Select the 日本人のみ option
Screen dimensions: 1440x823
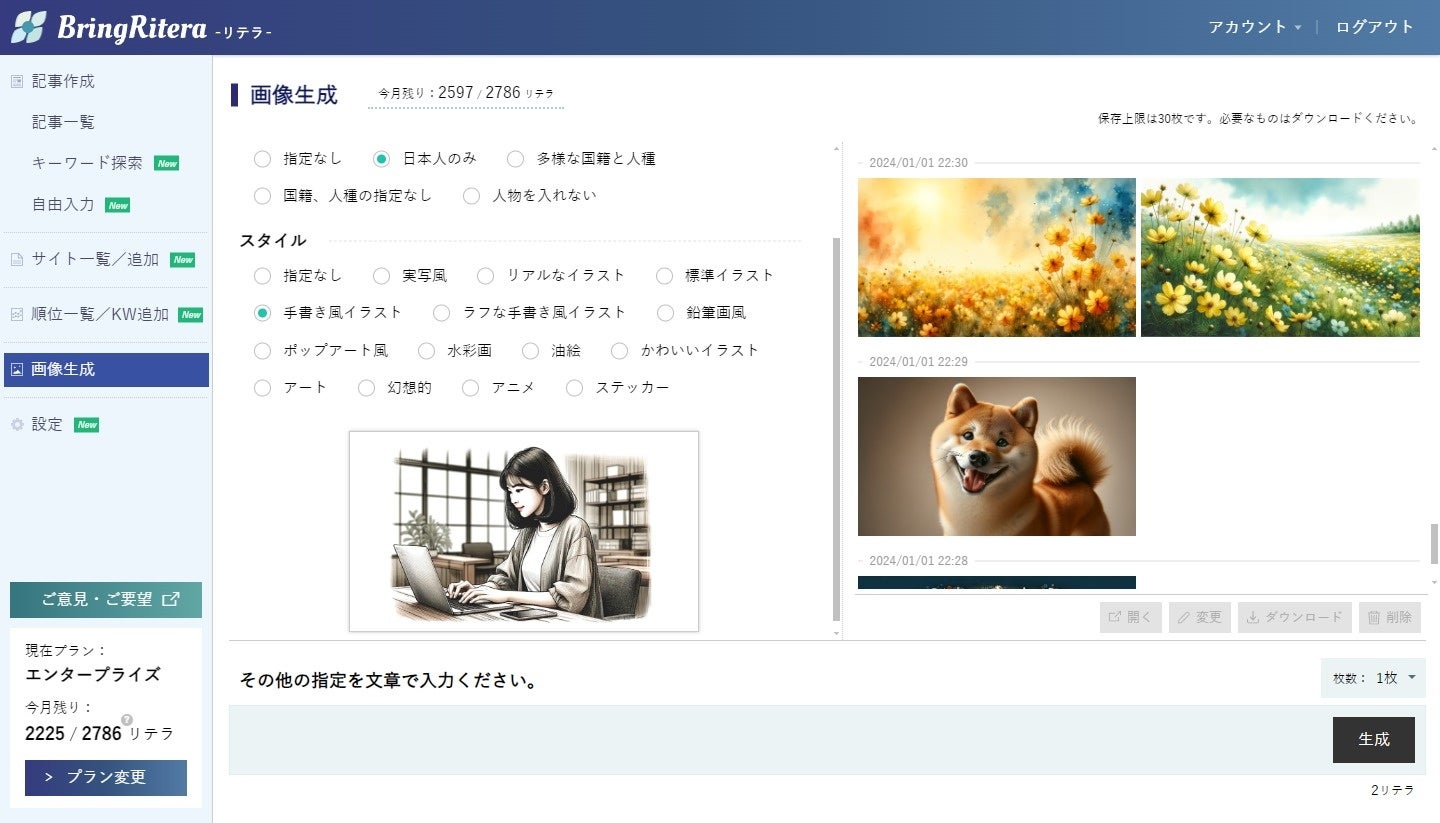(x=381, y=159)
